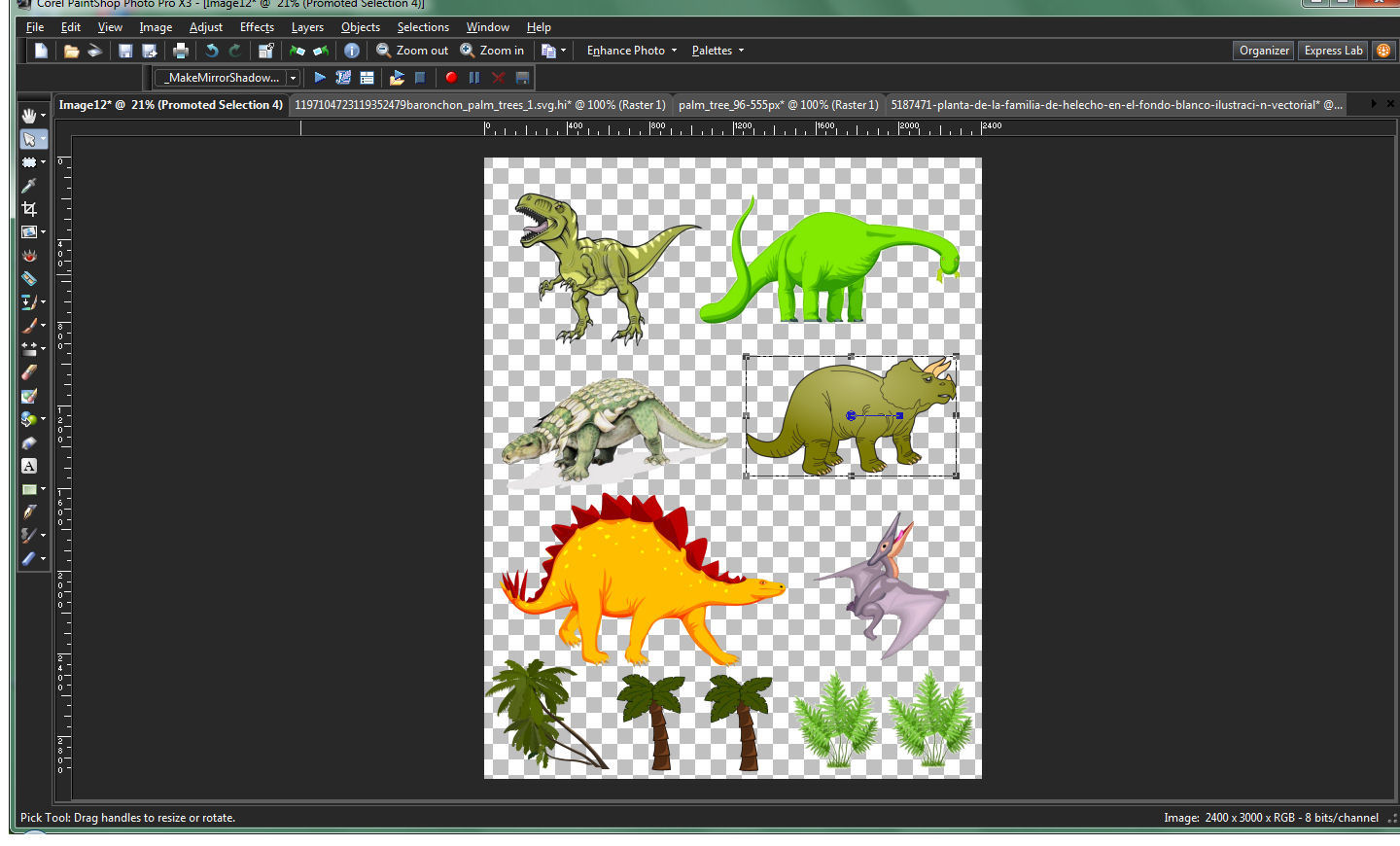
Task: Click the Redo arrow icon
Action: (234, 51)
